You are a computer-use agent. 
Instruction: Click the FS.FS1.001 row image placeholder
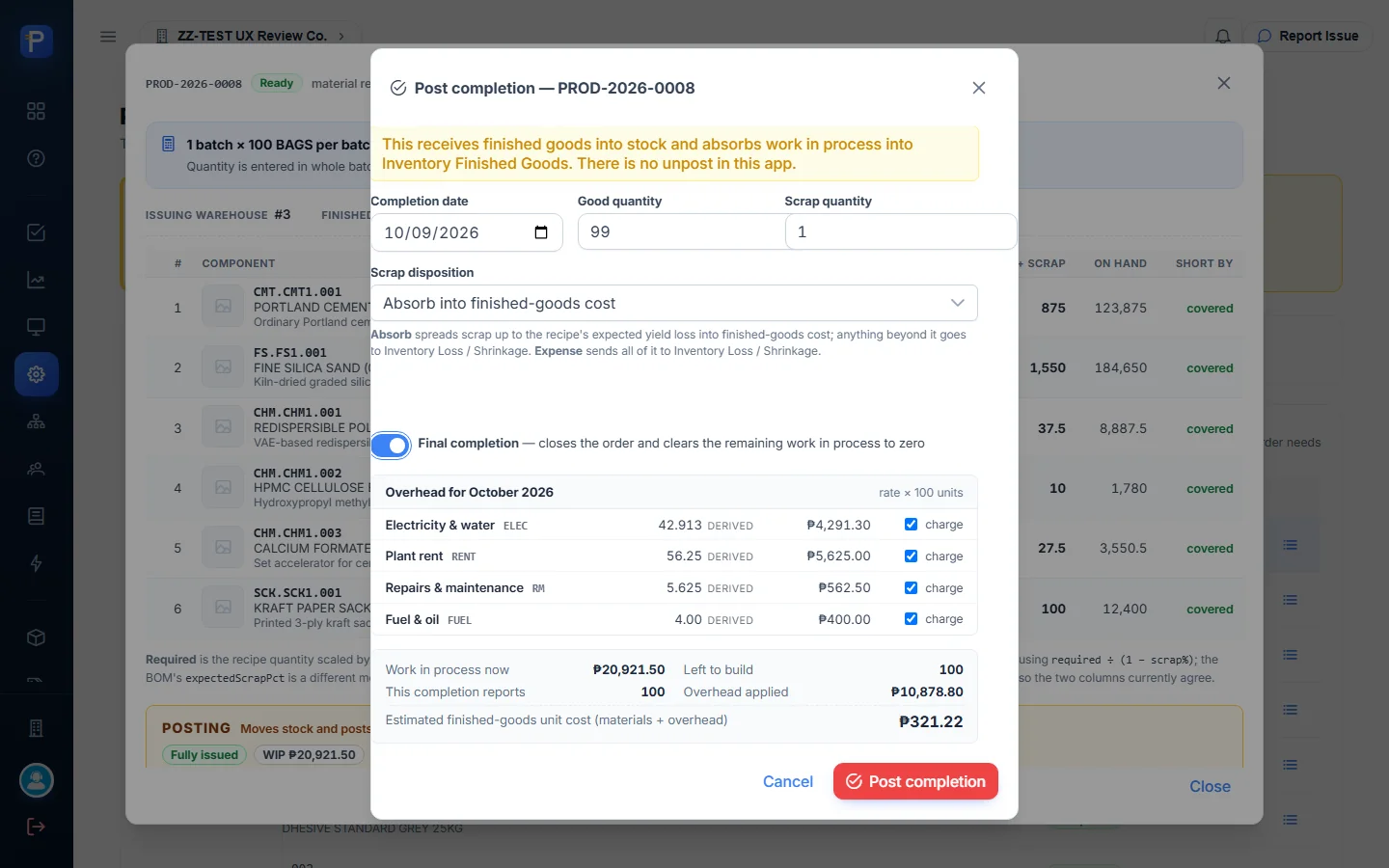[x=223, y=367]
